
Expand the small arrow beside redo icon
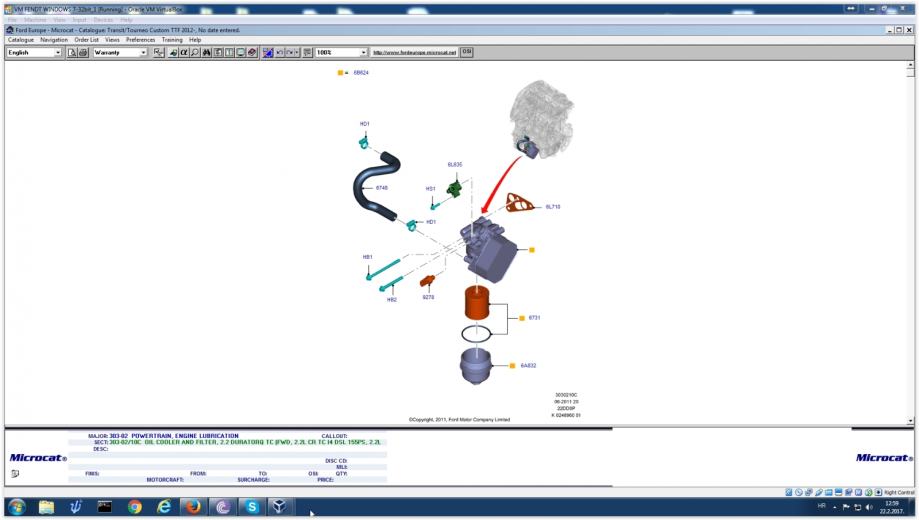[297, 53]
